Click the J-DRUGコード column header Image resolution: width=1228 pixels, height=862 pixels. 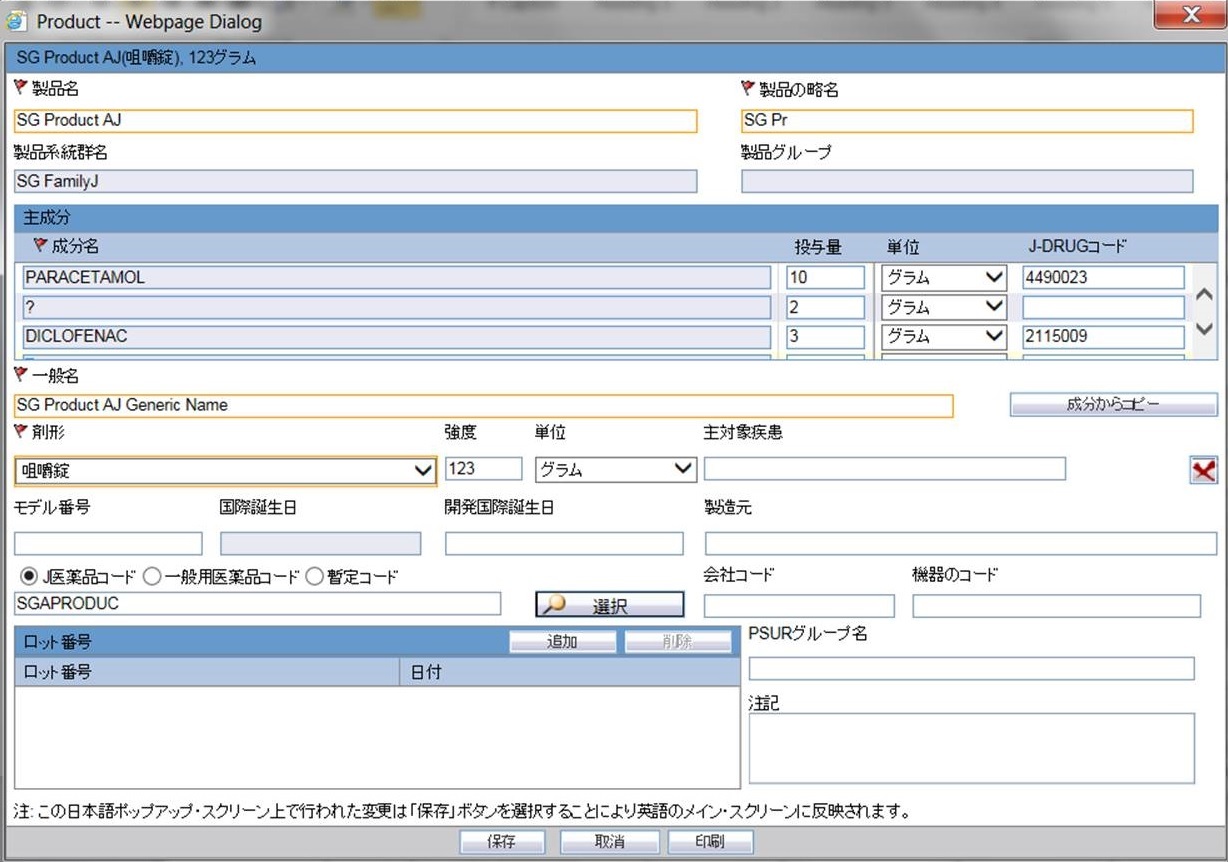[1076, 246]
